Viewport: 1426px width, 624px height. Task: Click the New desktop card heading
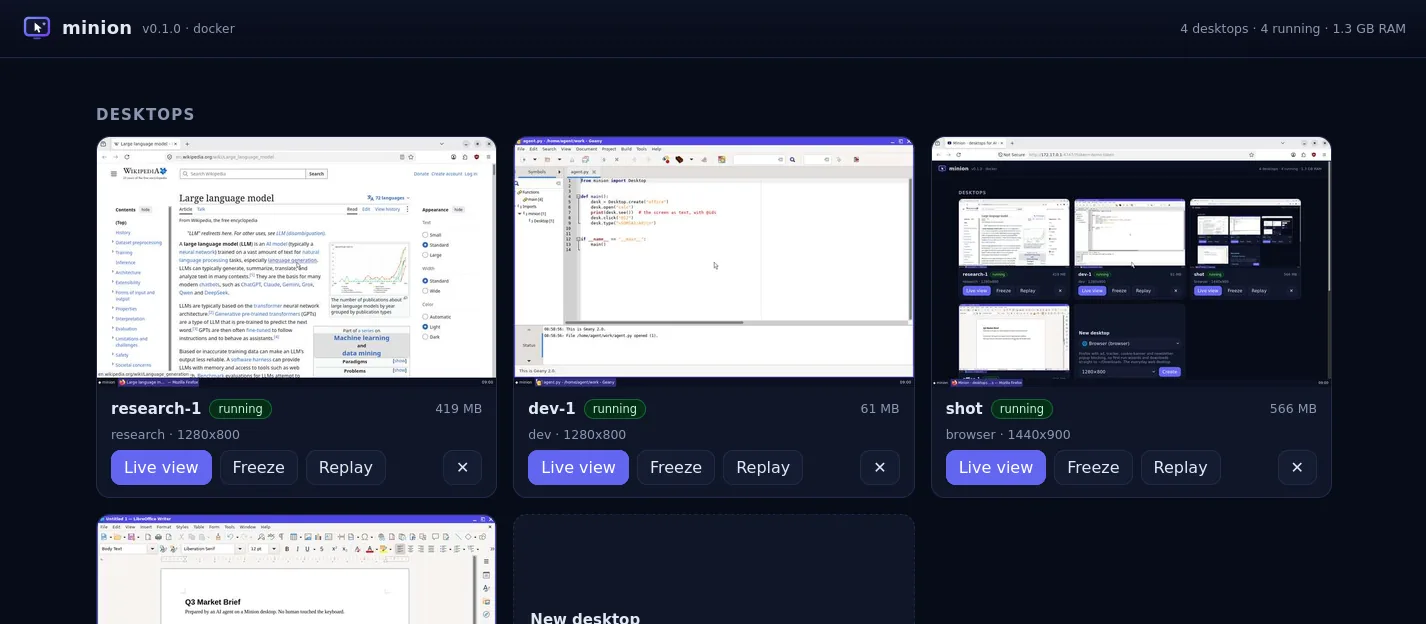[585, 618]
